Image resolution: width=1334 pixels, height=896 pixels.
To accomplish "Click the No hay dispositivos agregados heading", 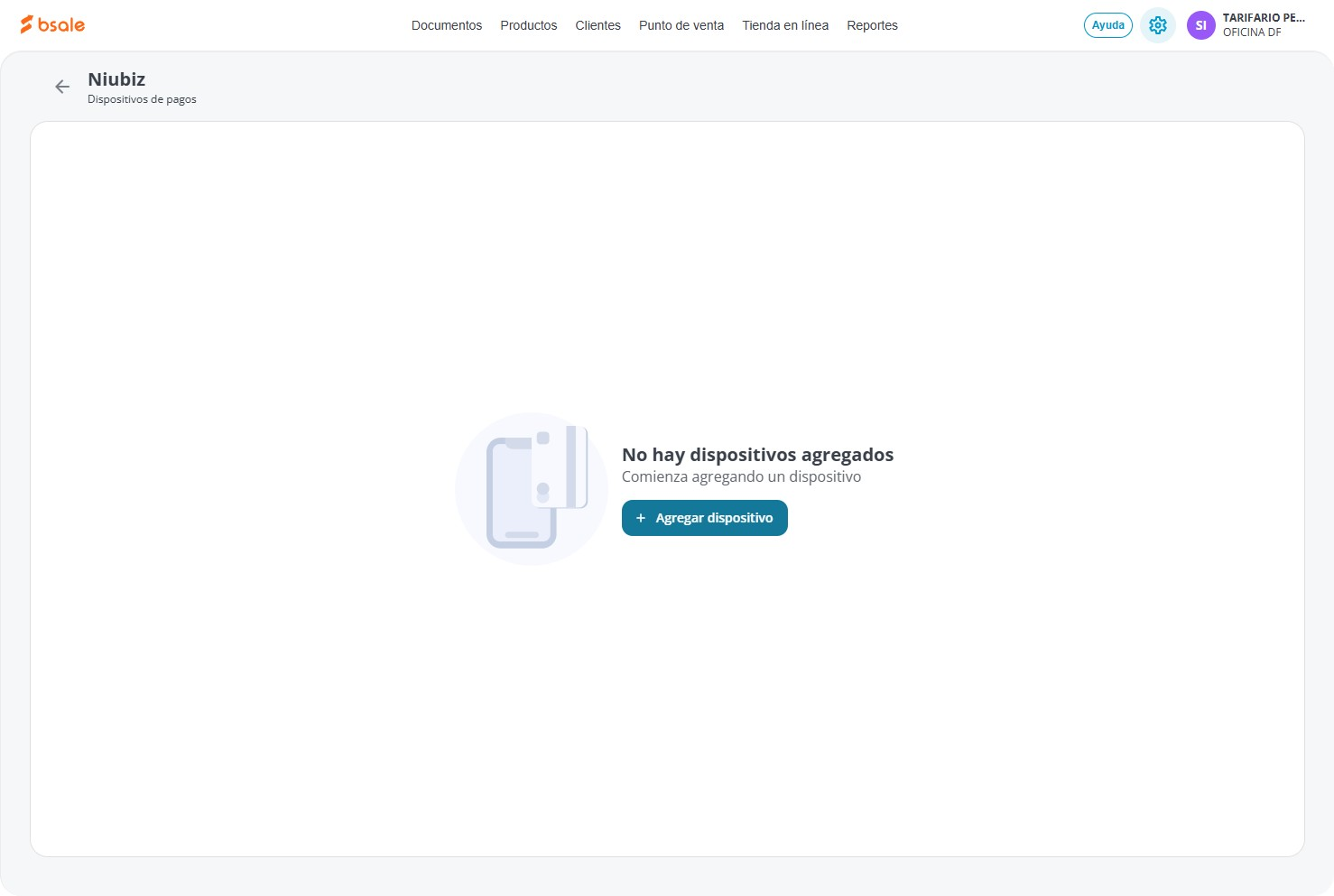I will 757,455.
